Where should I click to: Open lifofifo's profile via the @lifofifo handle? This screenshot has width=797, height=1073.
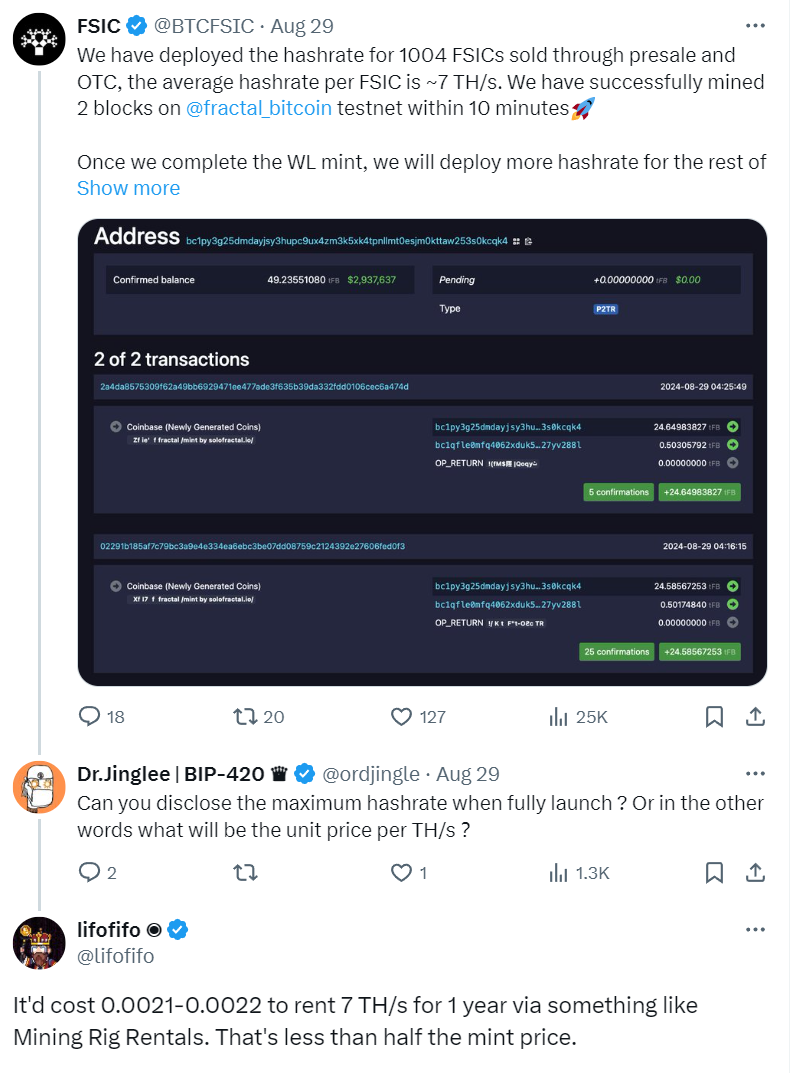116,957
